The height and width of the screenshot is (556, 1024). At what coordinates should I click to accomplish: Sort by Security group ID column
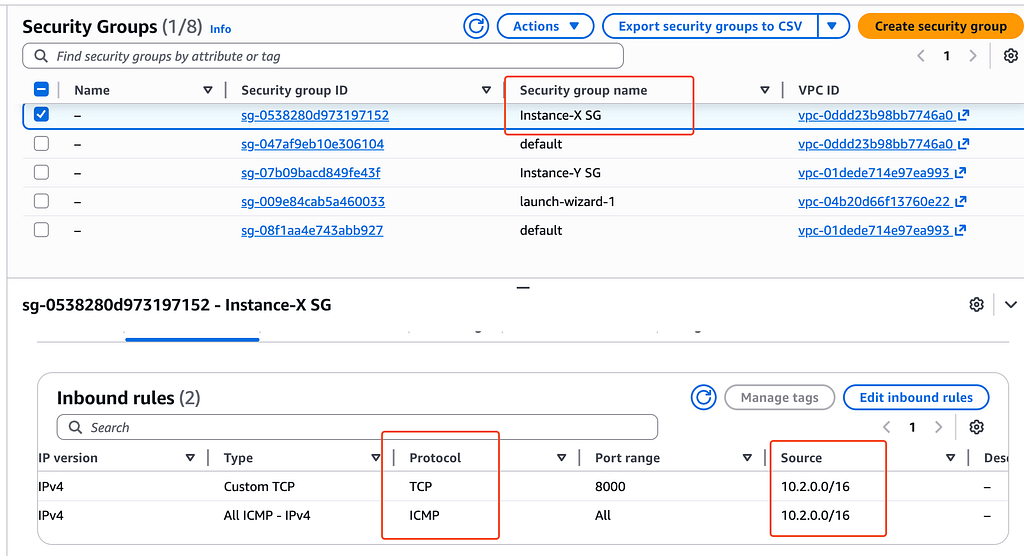pyautogui.click(x=486, y=90)
